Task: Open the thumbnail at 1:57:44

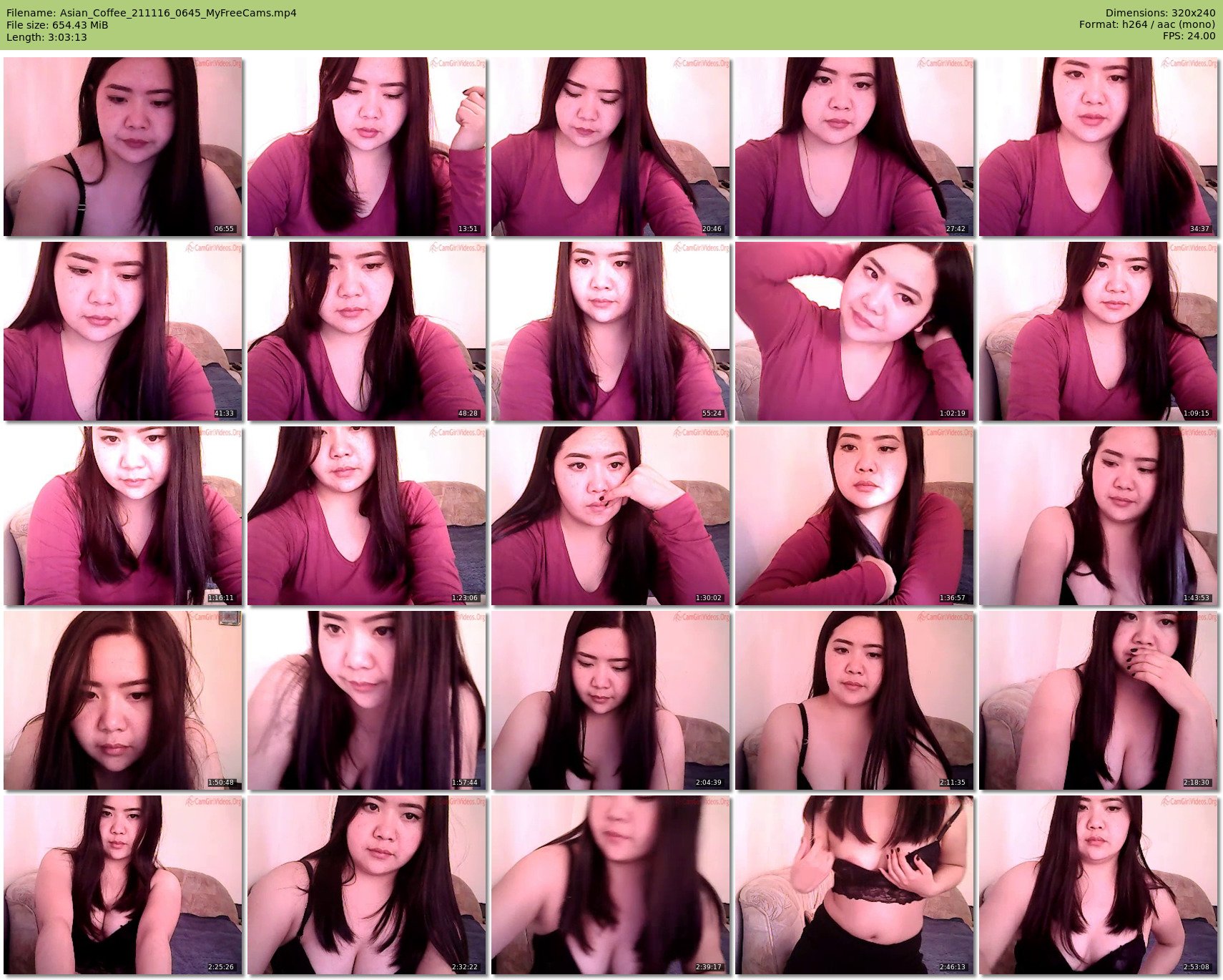Action: point(367,700)
